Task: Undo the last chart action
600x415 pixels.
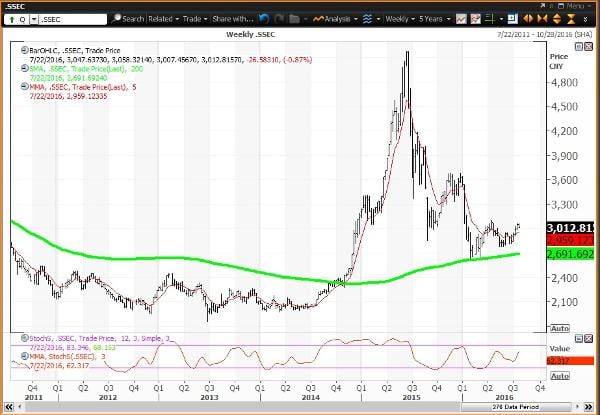Action: 263,18
